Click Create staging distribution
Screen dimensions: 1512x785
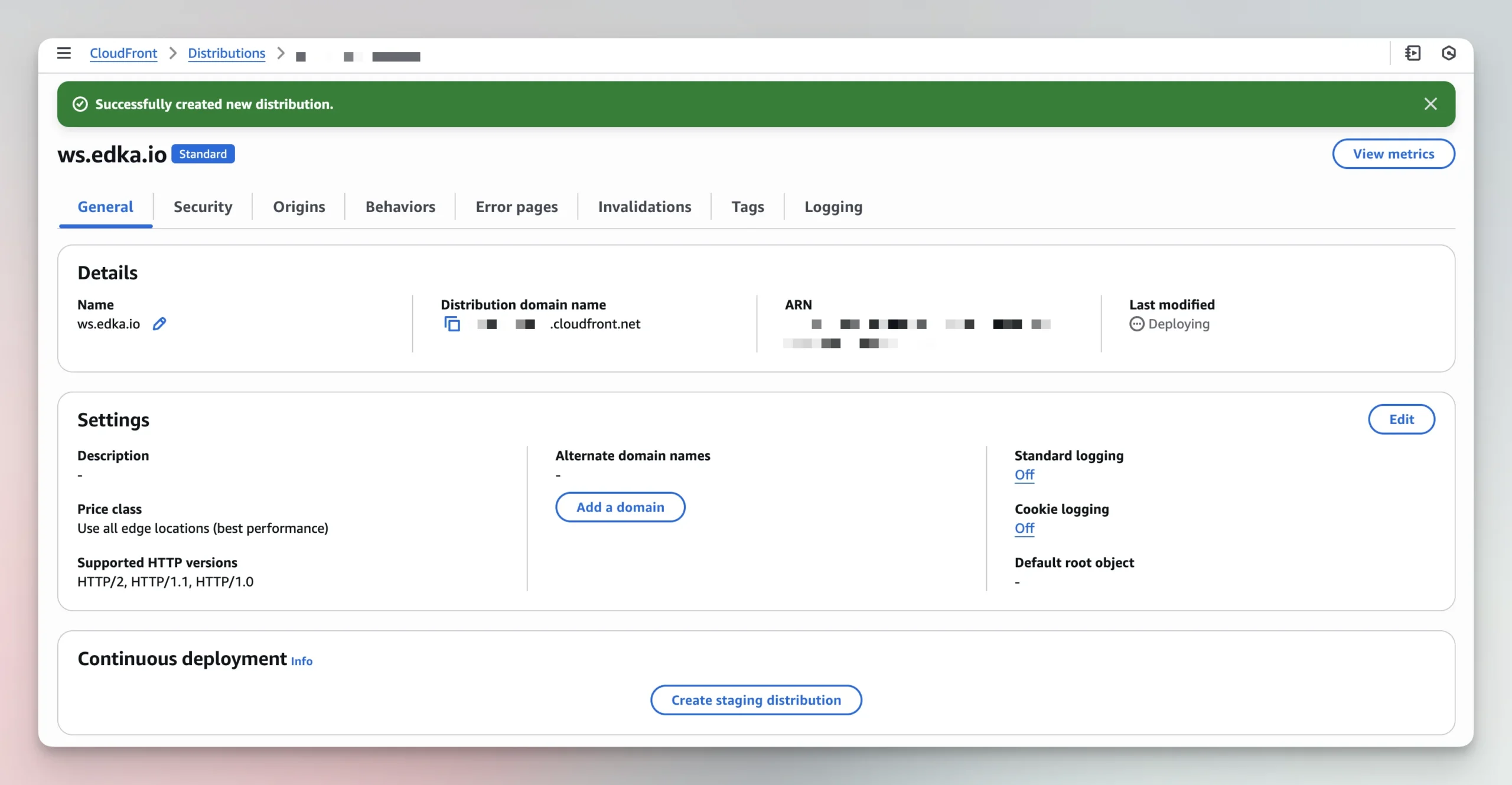(x=756, y=700)
